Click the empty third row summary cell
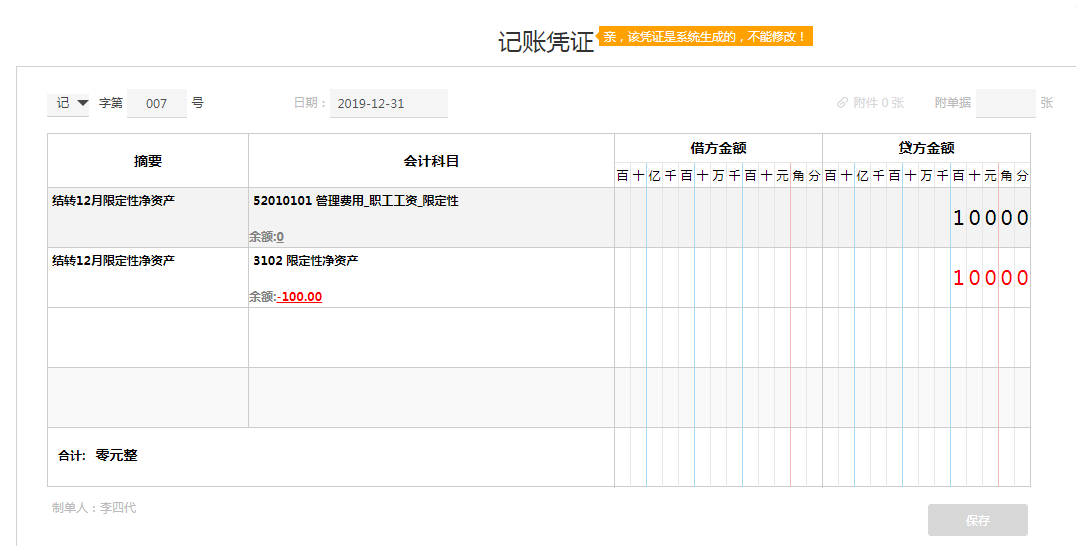This screenshot has height=546, width=1076. point(148,337)
